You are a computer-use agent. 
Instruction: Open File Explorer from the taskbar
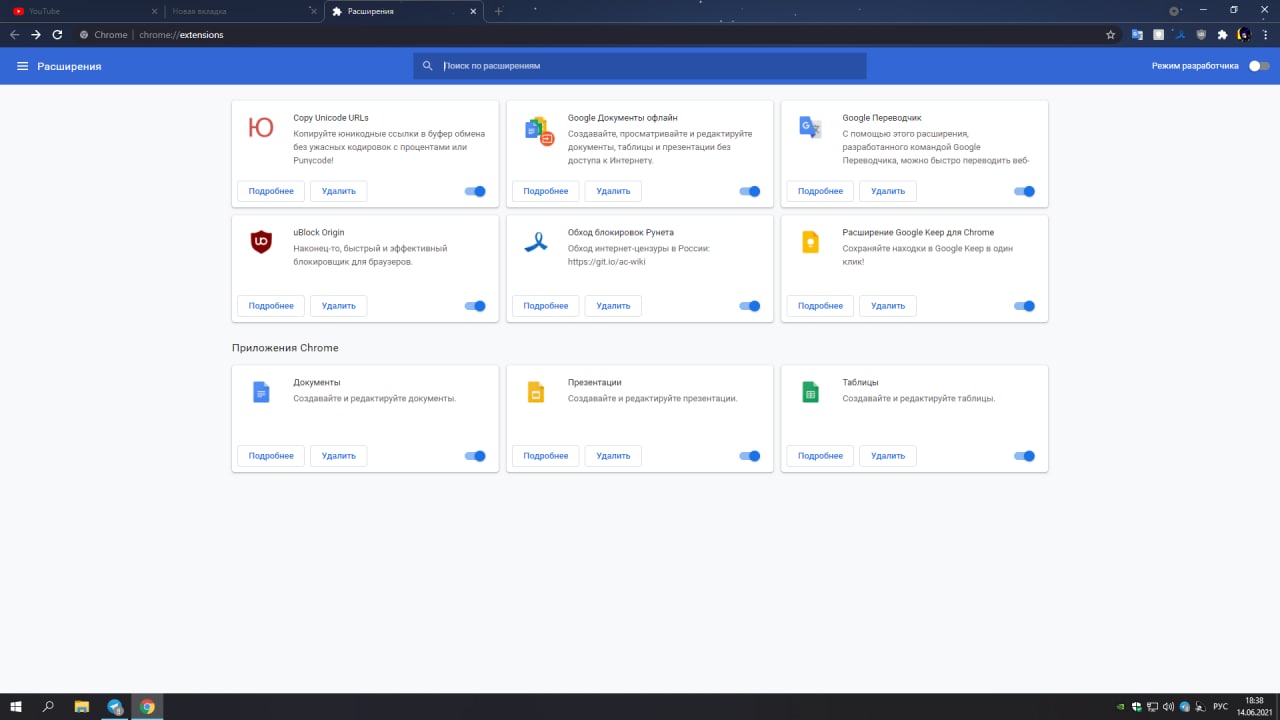point(82,707)
